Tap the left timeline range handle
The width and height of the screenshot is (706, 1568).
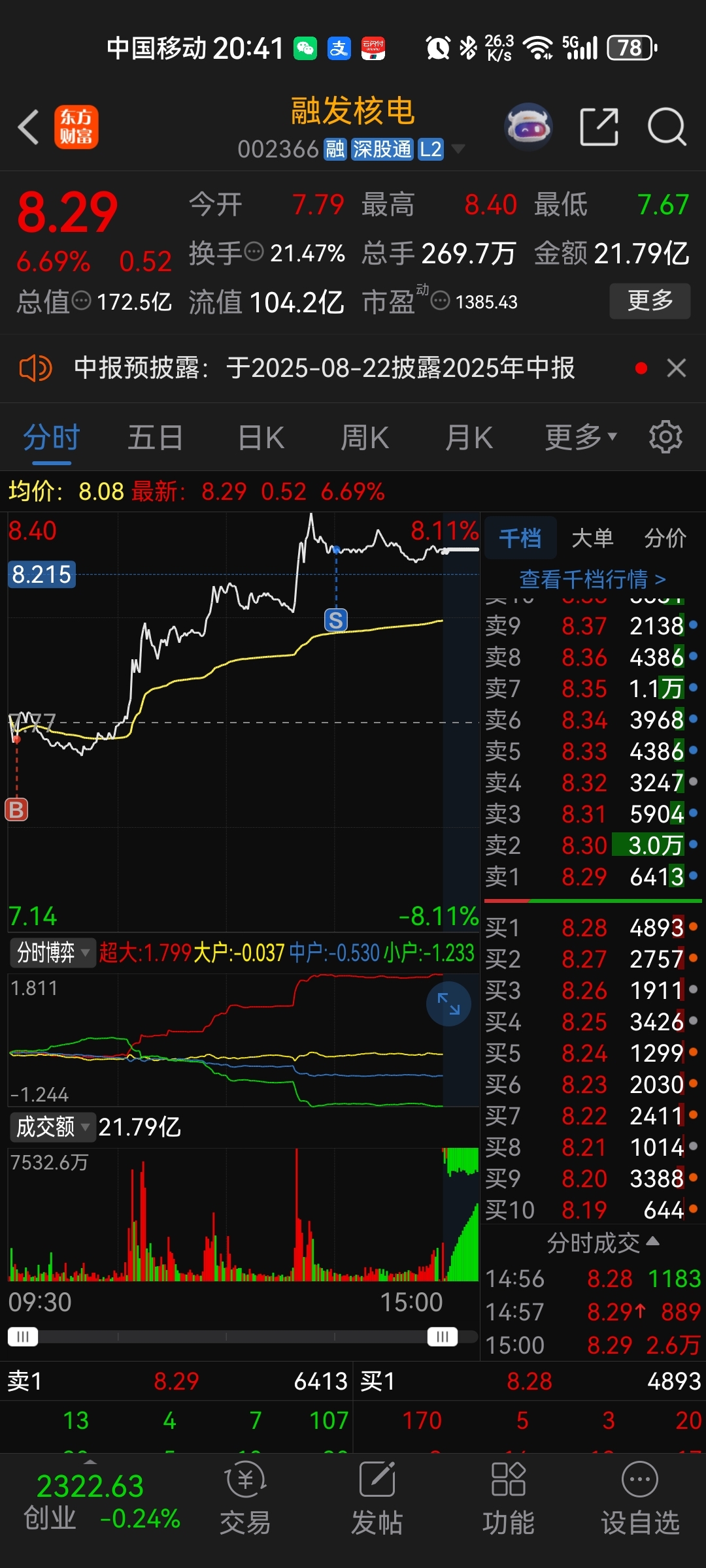click(23, 1336)
